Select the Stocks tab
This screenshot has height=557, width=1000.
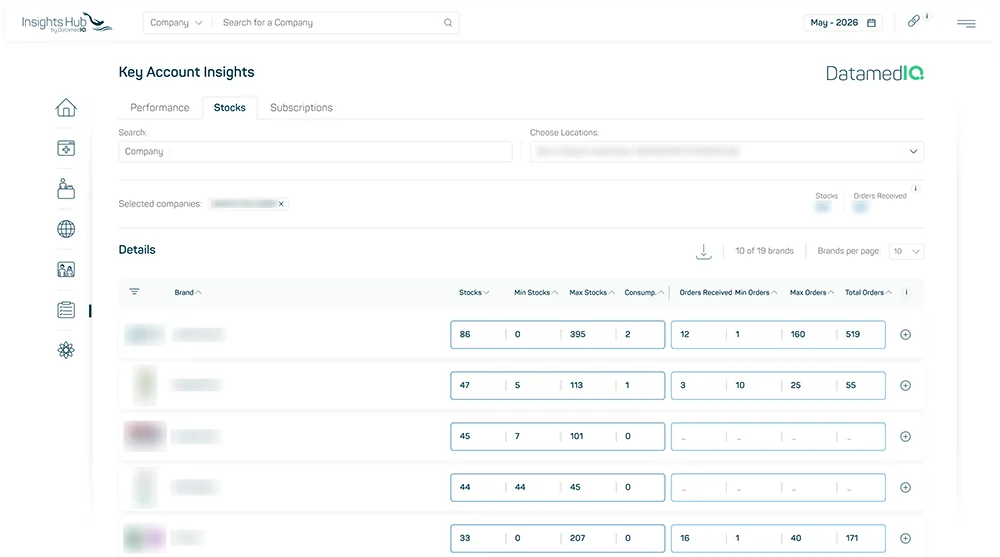(230, 108)
